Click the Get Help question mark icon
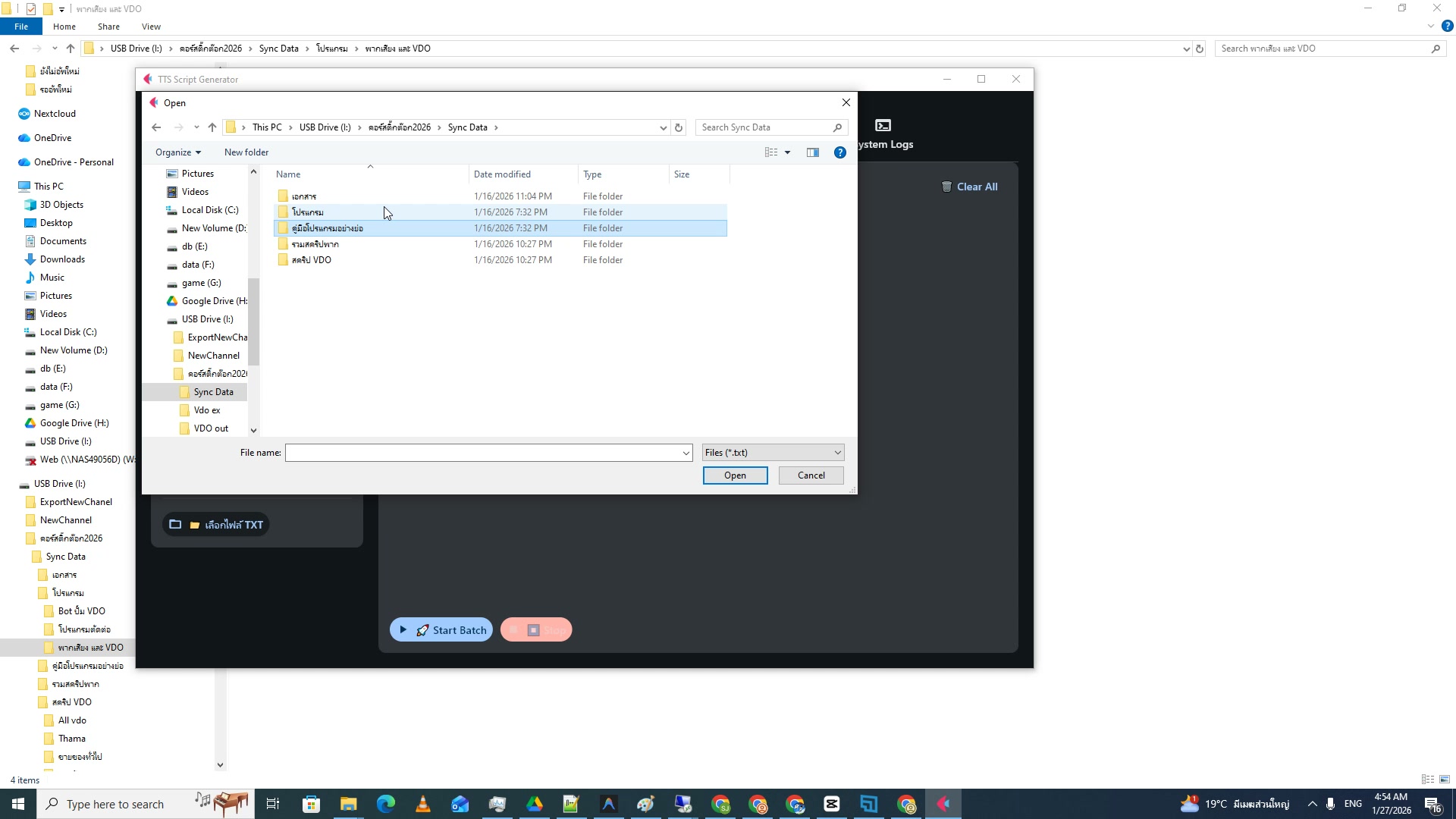This screenshot has width=1456, height=819. click(839, 152)
